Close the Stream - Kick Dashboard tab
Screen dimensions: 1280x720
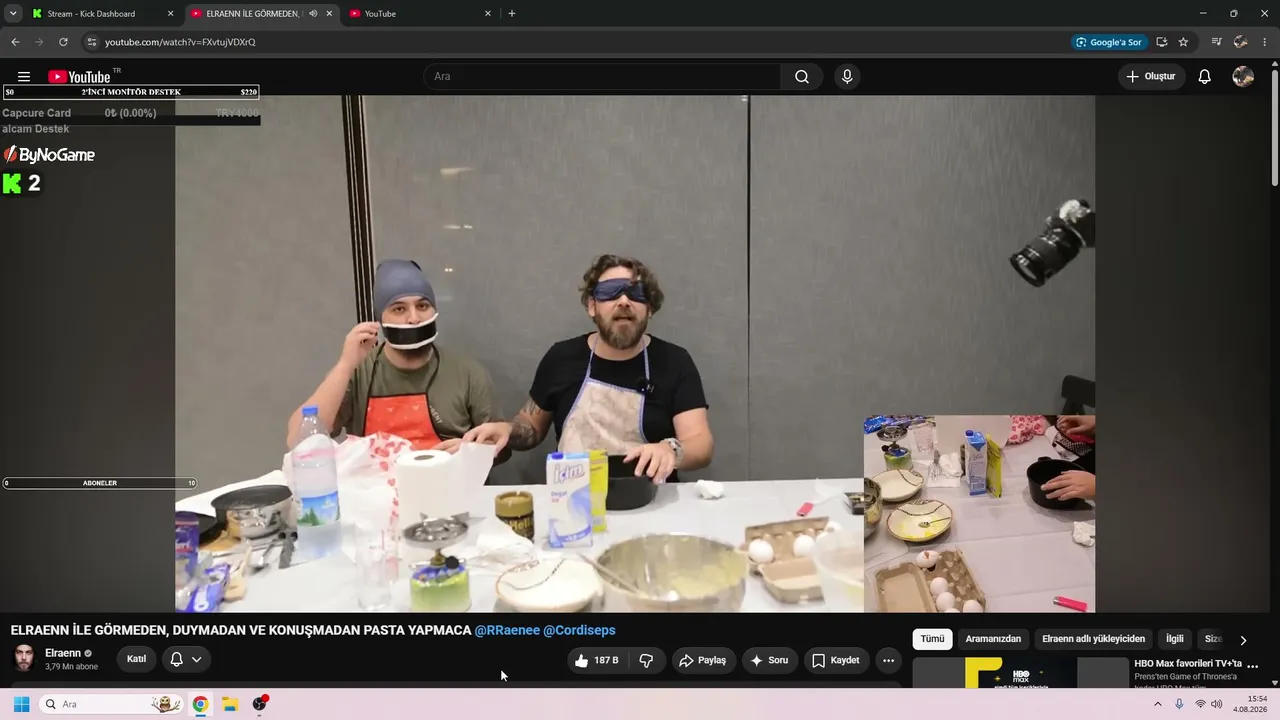pyautogui.click(x=170, y=14)
